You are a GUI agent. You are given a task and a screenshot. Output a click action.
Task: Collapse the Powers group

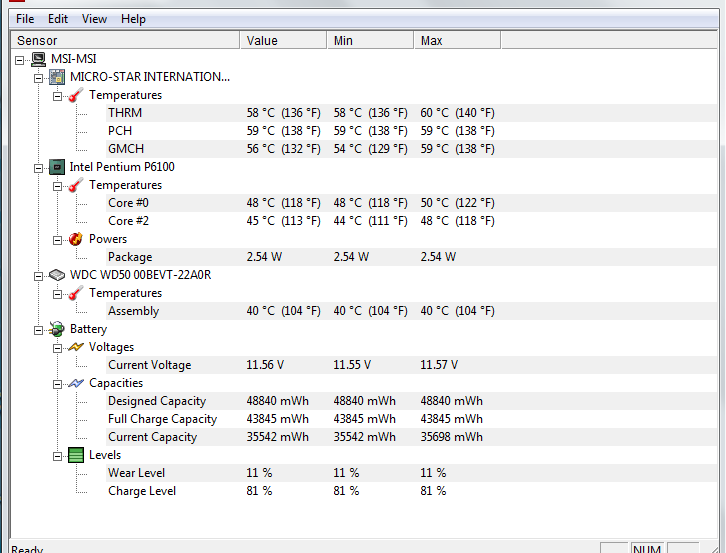(x=57, y=240)
